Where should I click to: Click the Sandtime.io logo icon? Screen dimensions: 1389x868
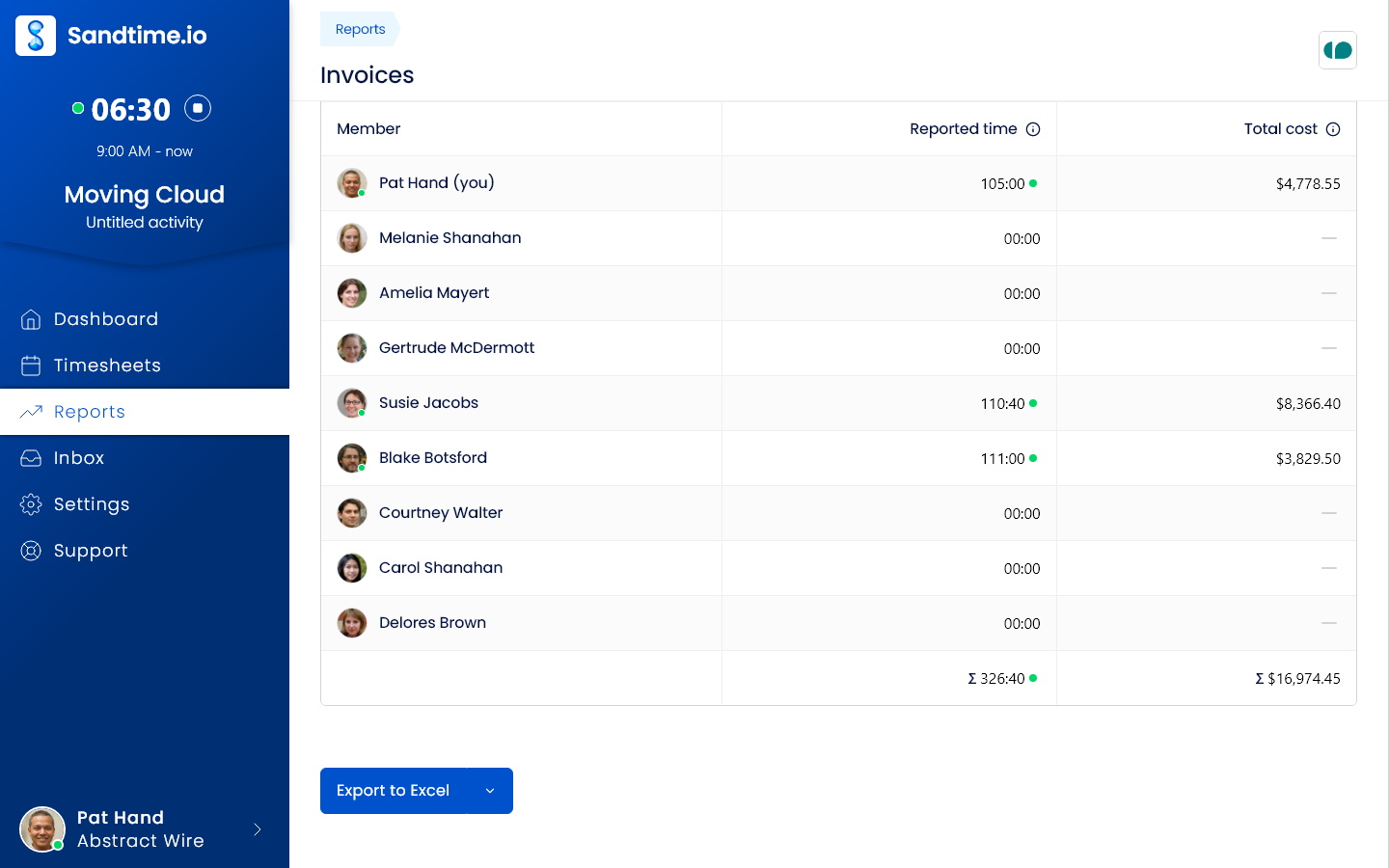[x=36, y=36]
